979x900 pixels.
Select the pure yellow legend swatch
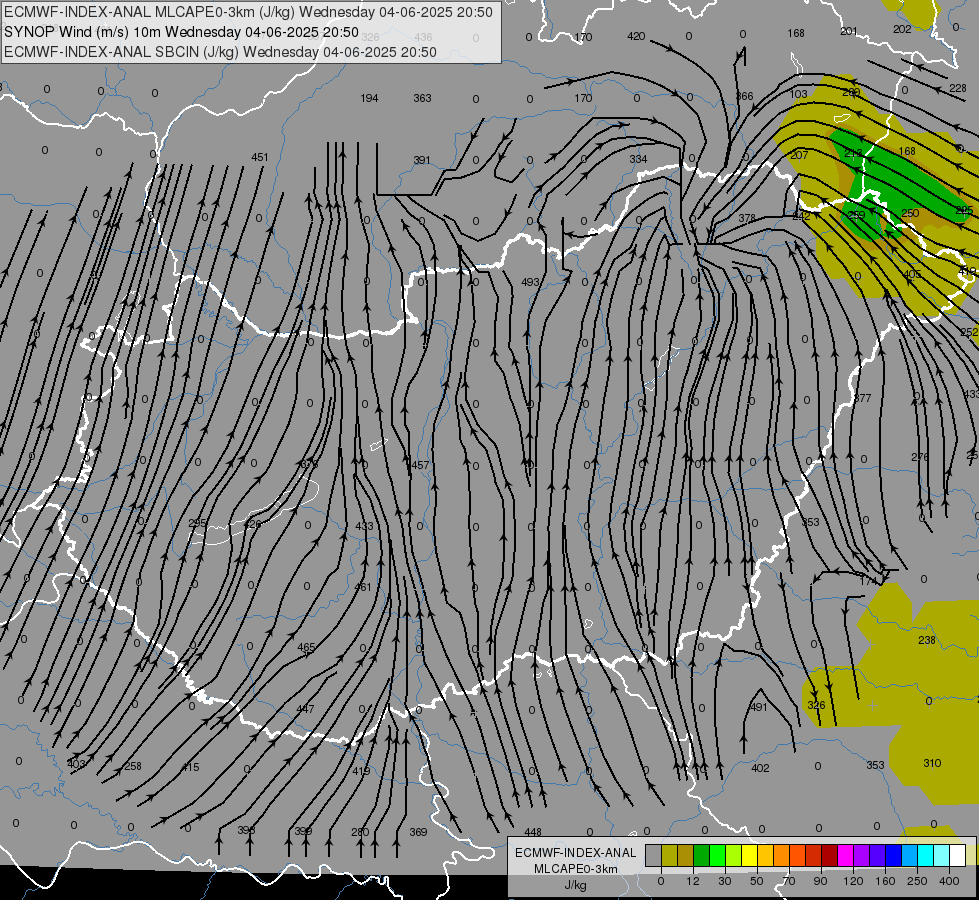(x=749, y=855)
